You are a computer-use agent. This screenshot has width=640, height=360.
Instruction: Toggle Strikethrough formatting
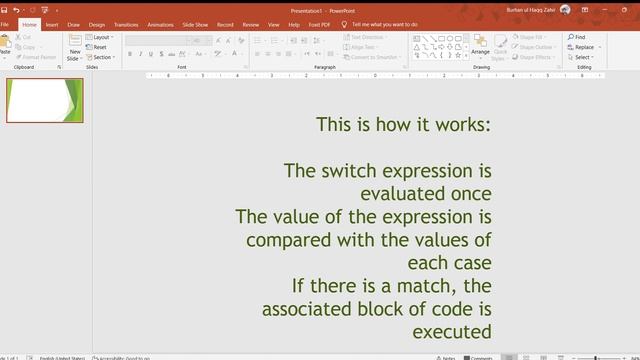[172, 54]
